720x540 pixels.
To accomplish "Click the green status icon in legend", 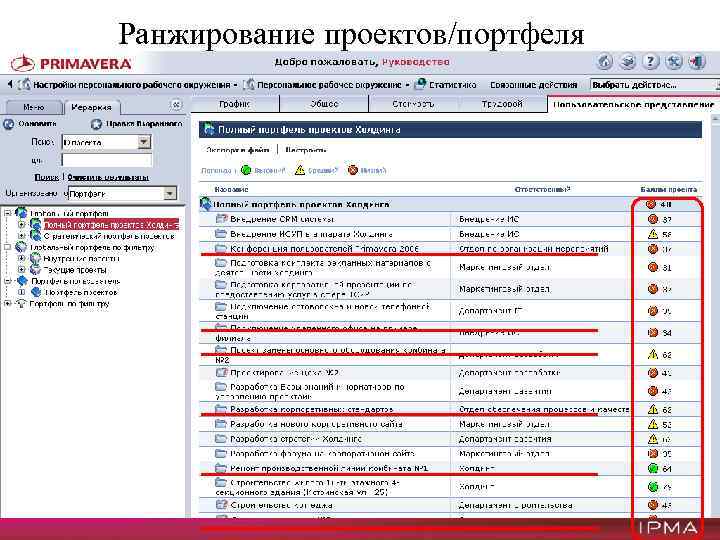I will [246, 170].
